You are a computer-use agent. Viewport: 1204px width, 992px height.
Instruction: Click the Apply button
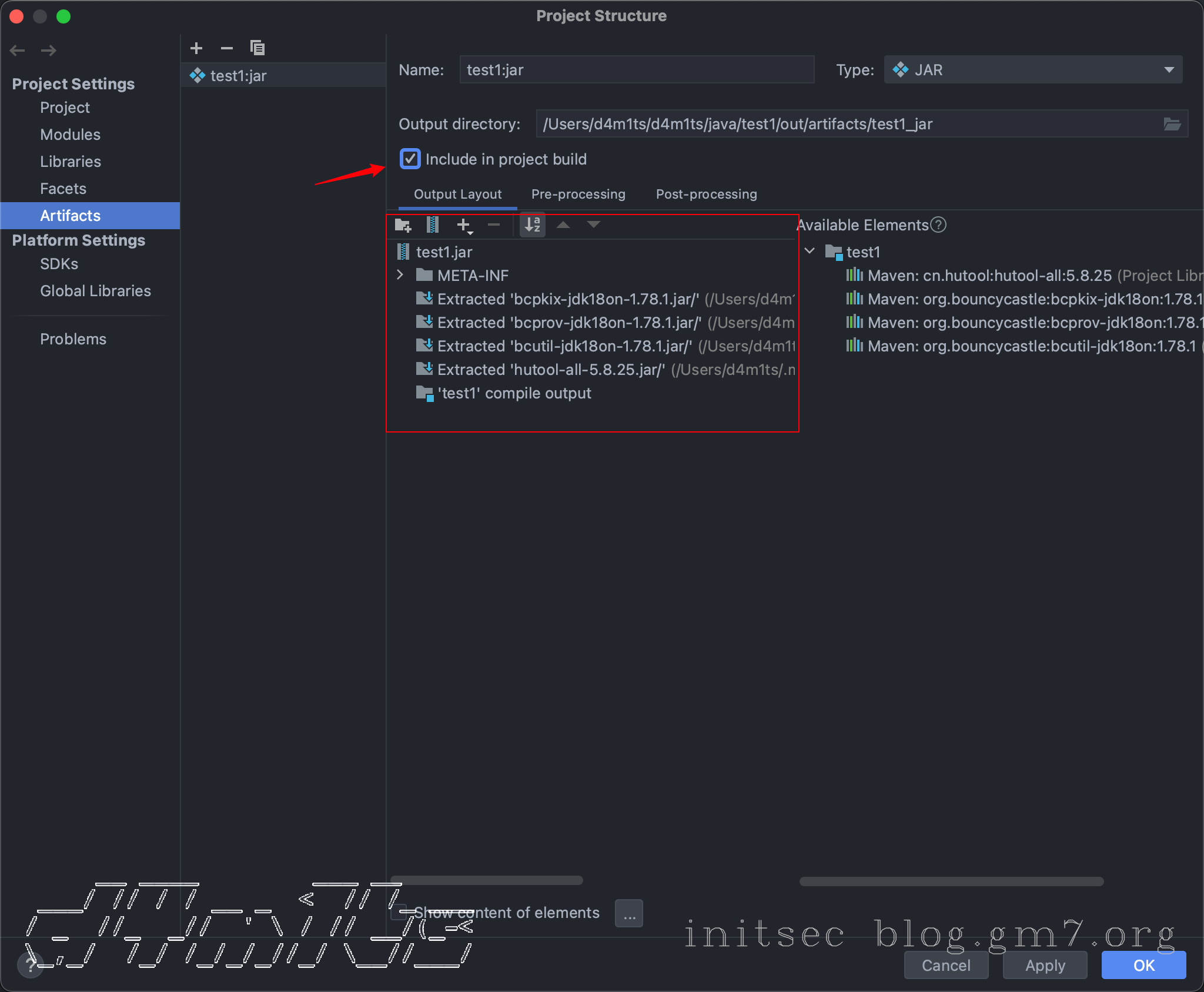[x=1045, y=966]
